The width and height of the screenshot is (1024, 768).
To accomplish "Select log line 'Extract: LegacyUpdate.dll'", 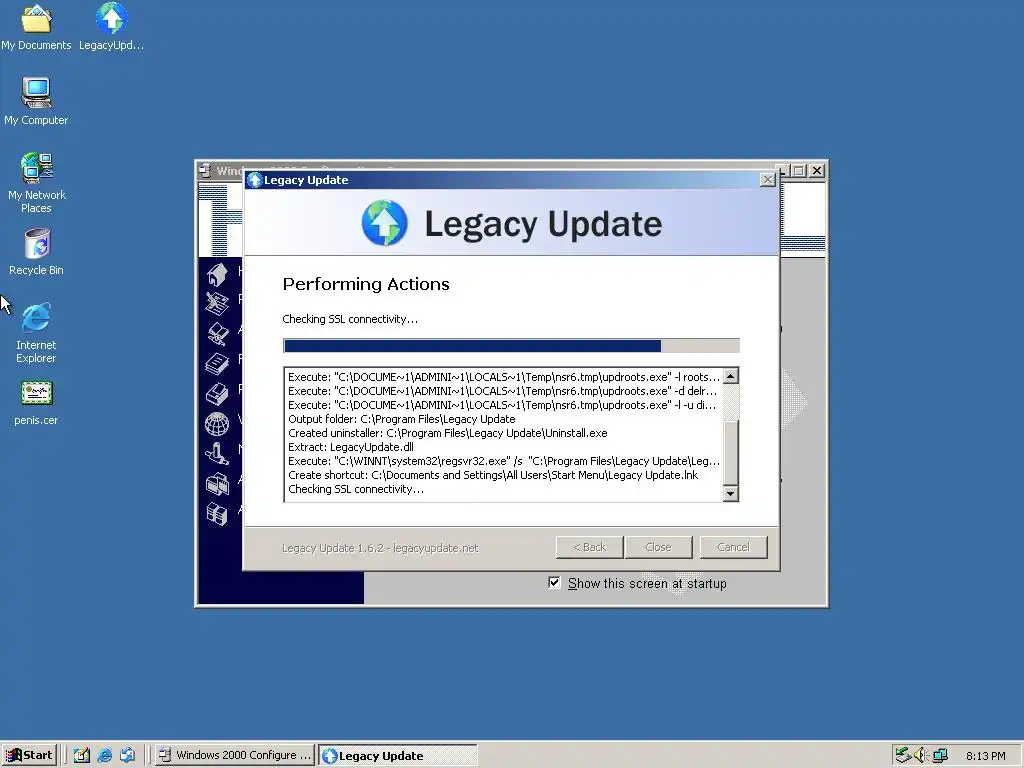I will click(351, 447).
